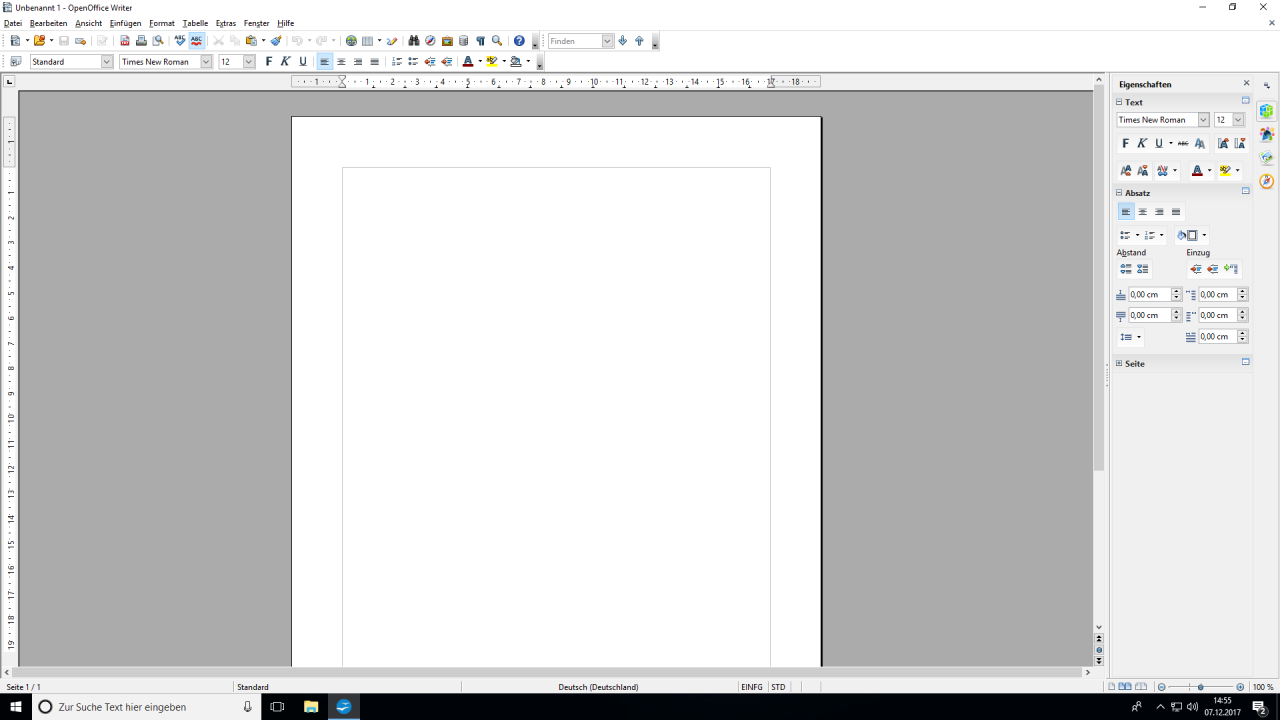Run the spelling and grammar check icon
The image size is (1280, 720).
(180, 41)
